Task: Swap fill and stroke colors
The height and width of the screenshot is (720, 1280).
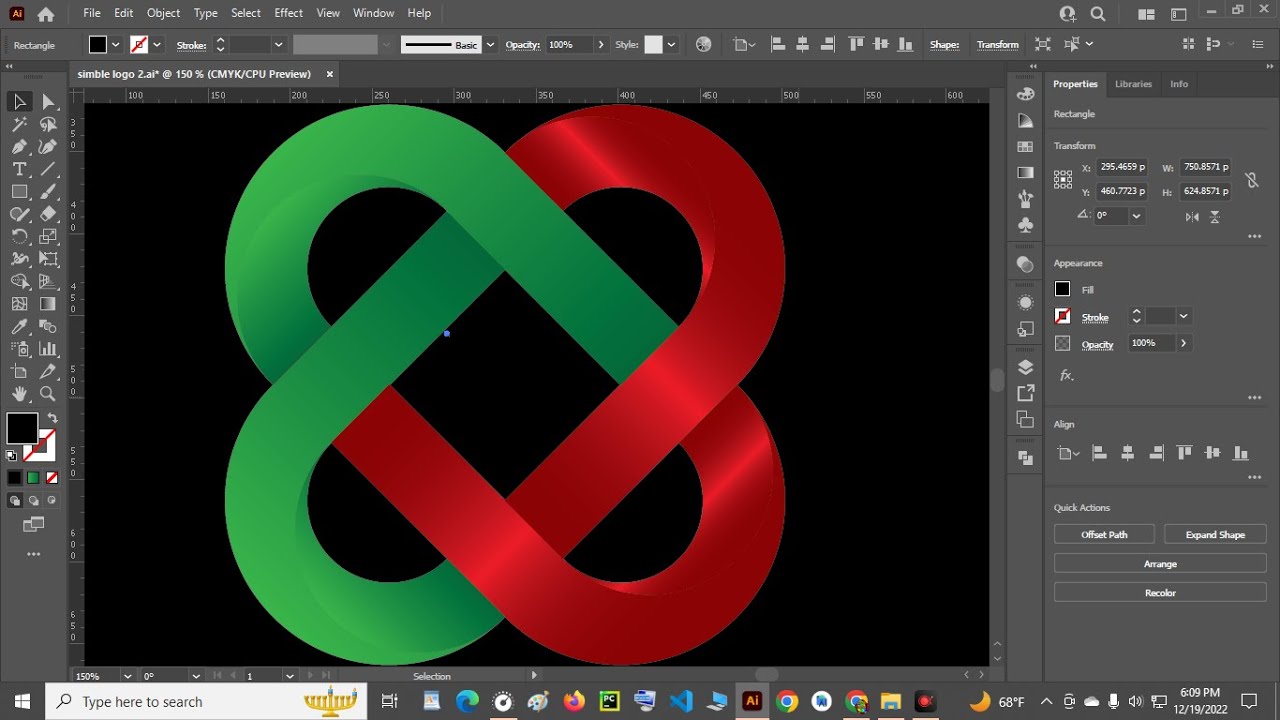Action: (52, 418)
